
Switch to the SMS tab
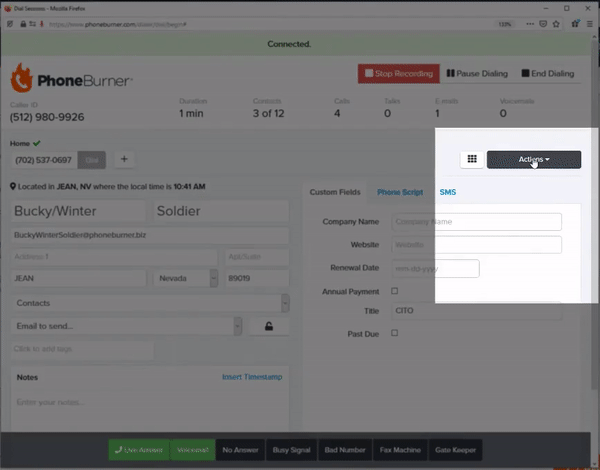coord(447,192)
